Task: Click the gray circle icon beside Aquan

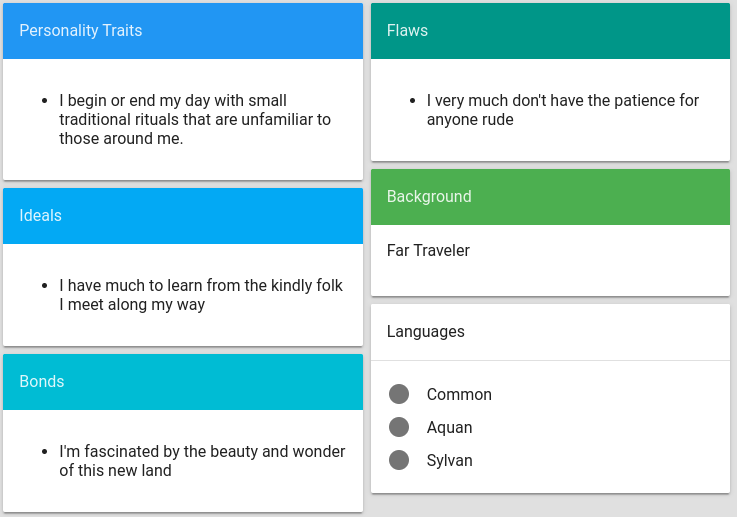Action: pos(399,427)
